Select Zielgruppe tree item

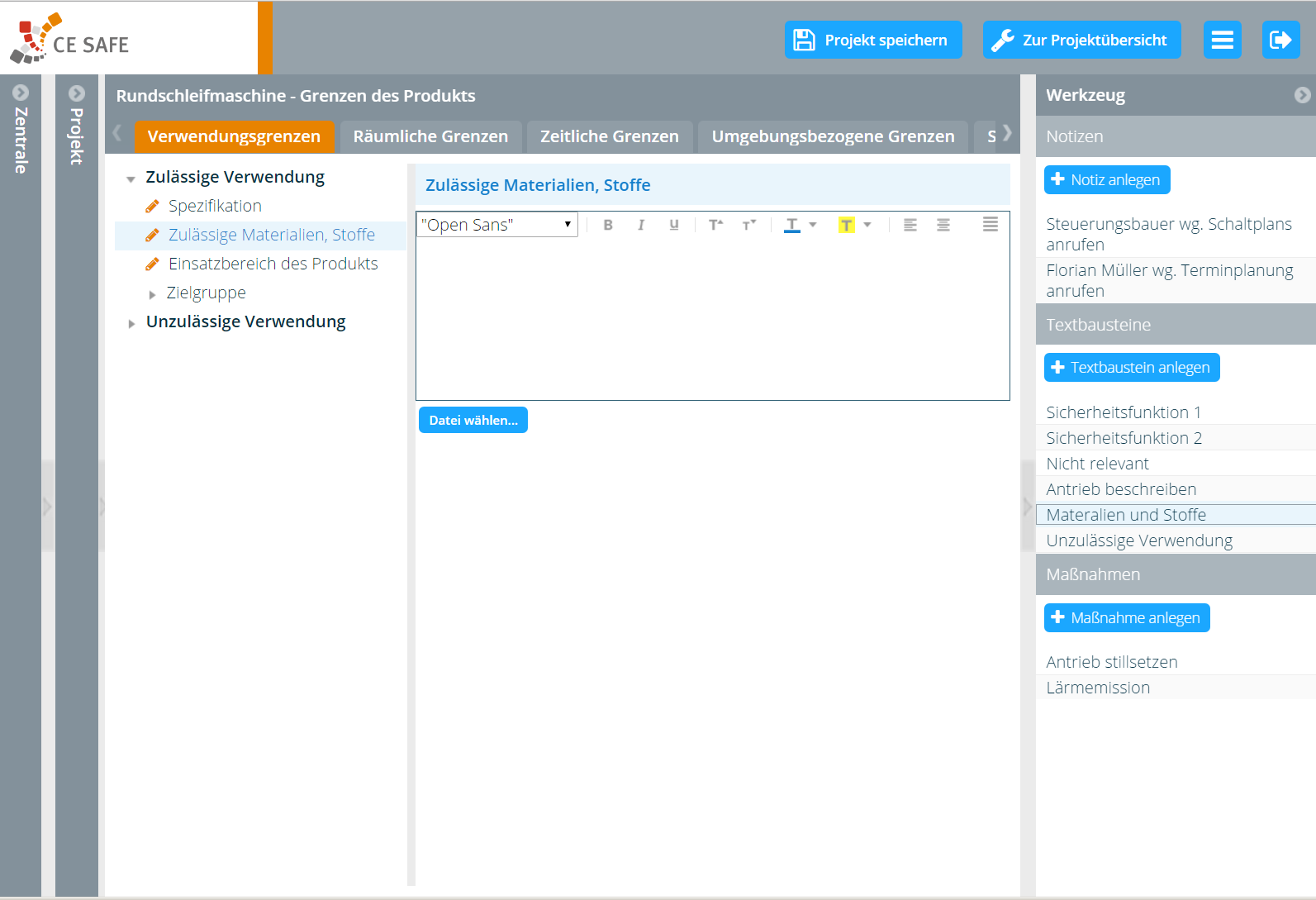[x=206, y=293]
